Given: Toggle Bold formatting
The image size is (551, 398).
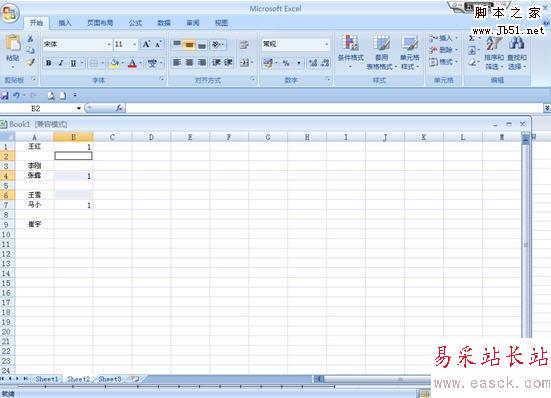Looking at the screenshot, I should [49, 63].
